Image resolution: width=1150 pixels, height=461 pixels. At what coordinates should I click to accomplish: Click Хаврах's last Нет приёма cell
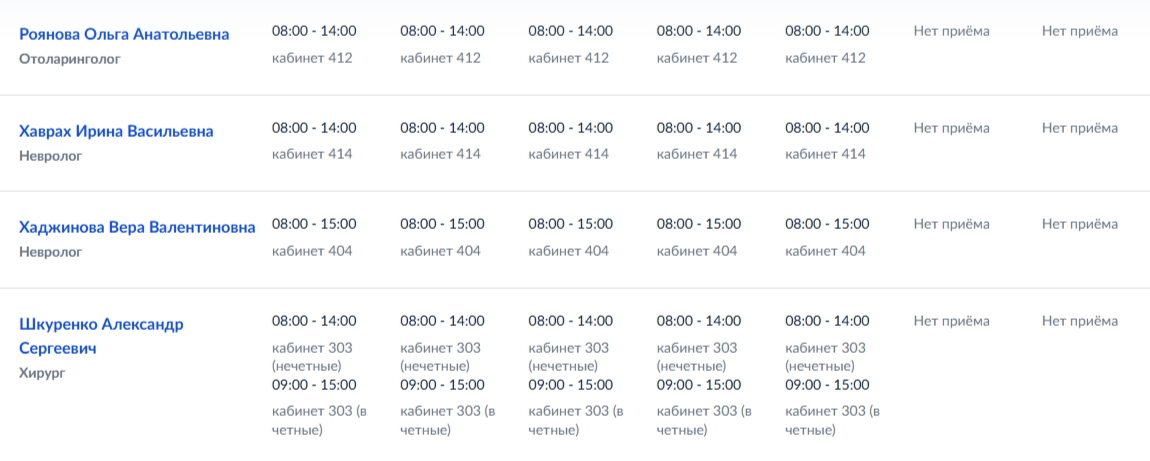tap(1080, 128)
